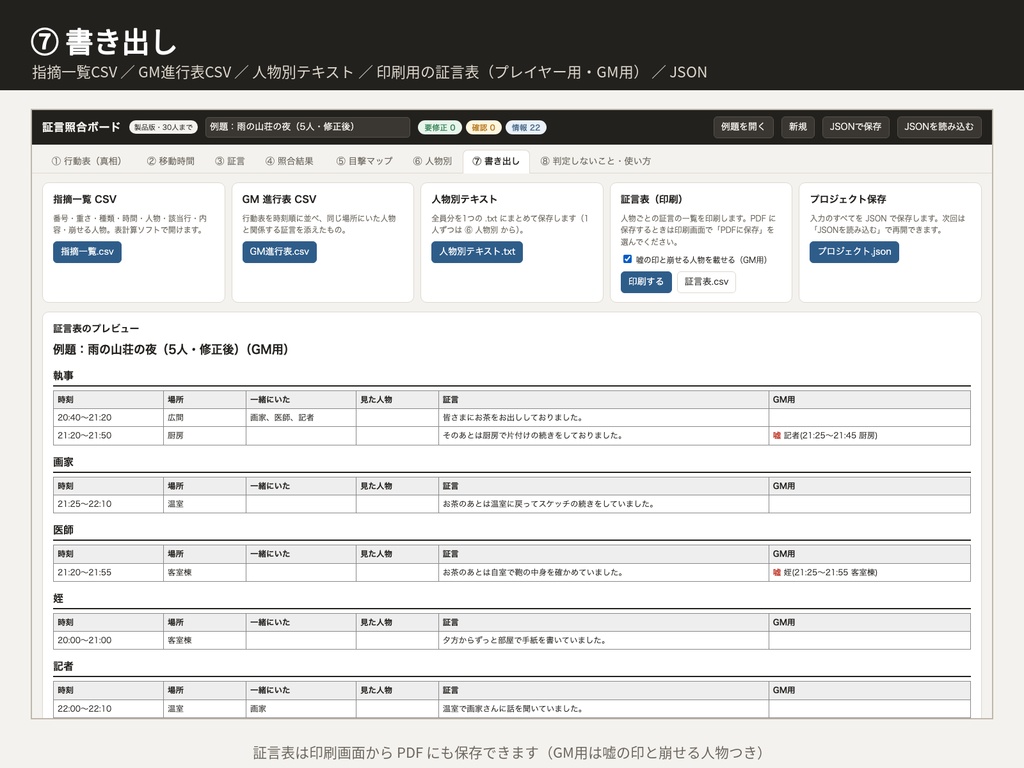Click the 要修正 0 badge
Image resolution: width=1024 pixels, height=768 pixels.
[440, 127]
